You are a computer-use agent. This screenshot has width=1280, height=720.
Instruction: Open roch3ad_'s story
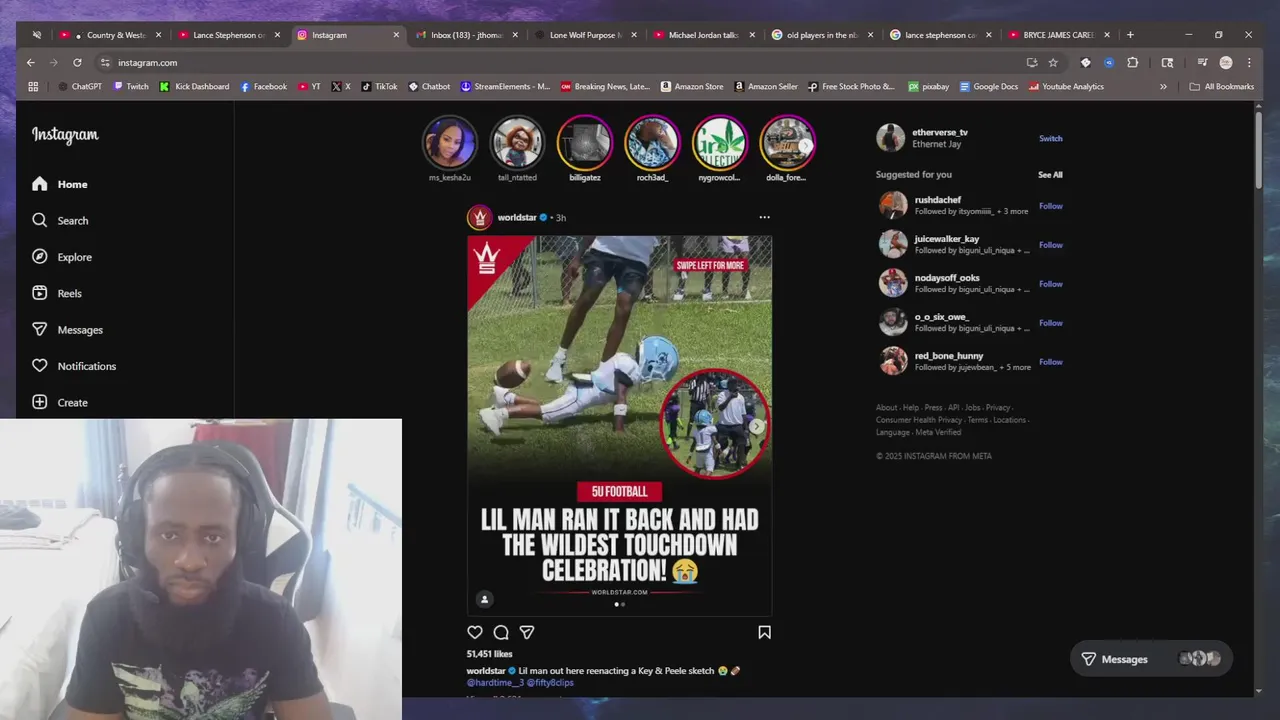click(x=652, y=143)
